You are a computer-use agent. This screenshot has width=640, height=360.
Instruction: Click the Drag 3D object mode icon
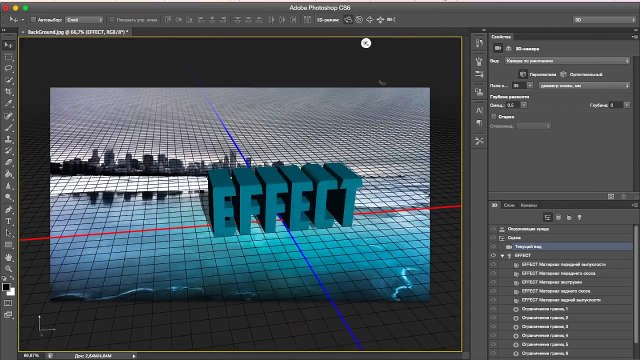[x=369, y=20]
